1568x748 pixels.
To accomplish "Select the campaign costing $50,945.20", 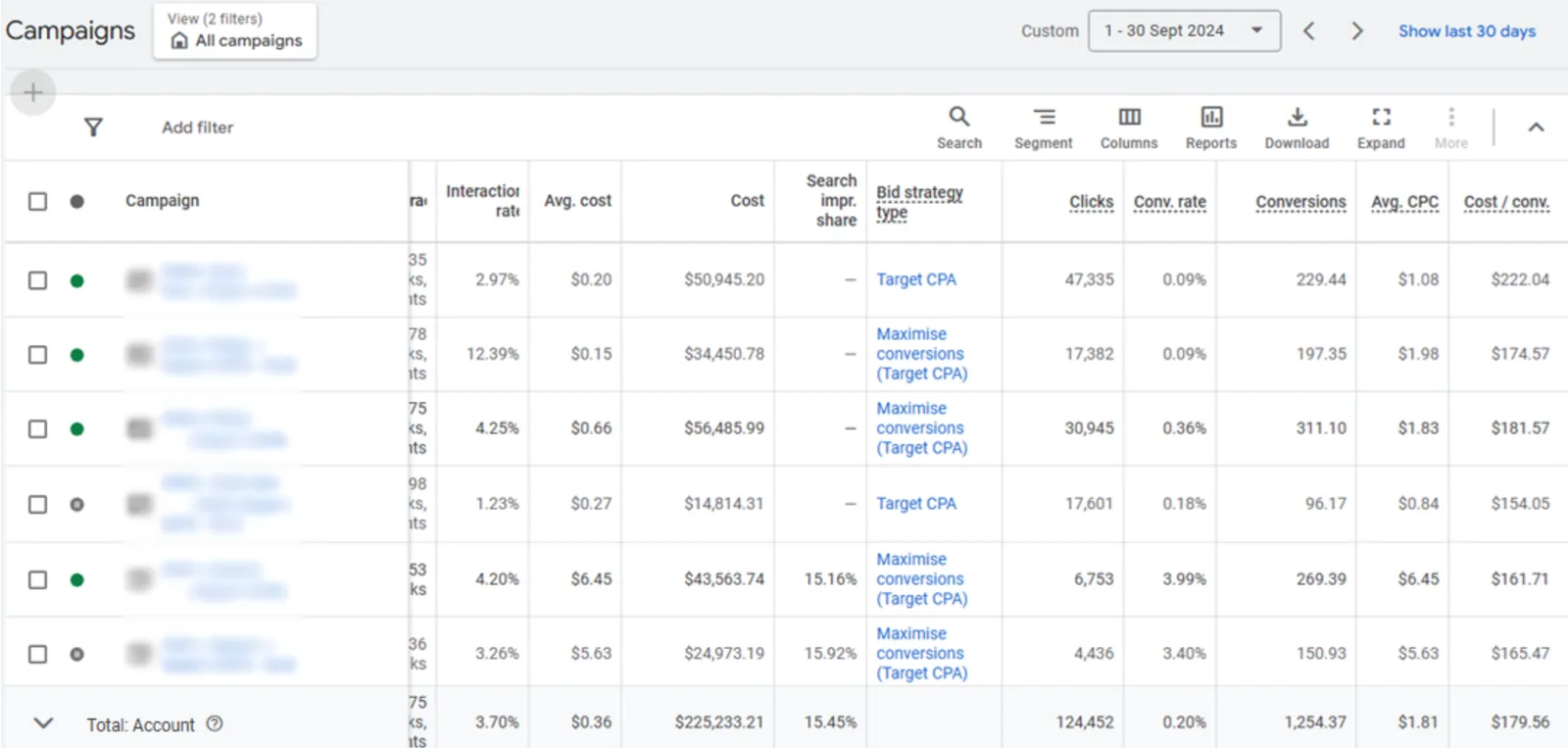I will [x=37, y=280].
